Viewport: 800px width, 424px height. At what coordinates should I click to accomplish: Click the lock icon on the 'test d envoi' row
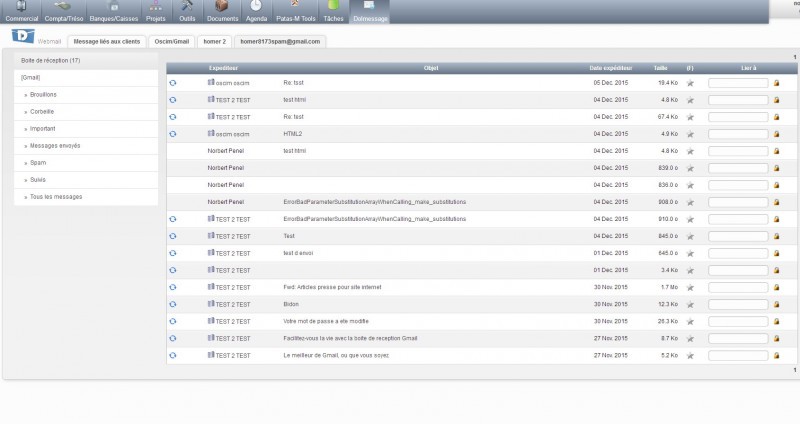coord(777,254)
